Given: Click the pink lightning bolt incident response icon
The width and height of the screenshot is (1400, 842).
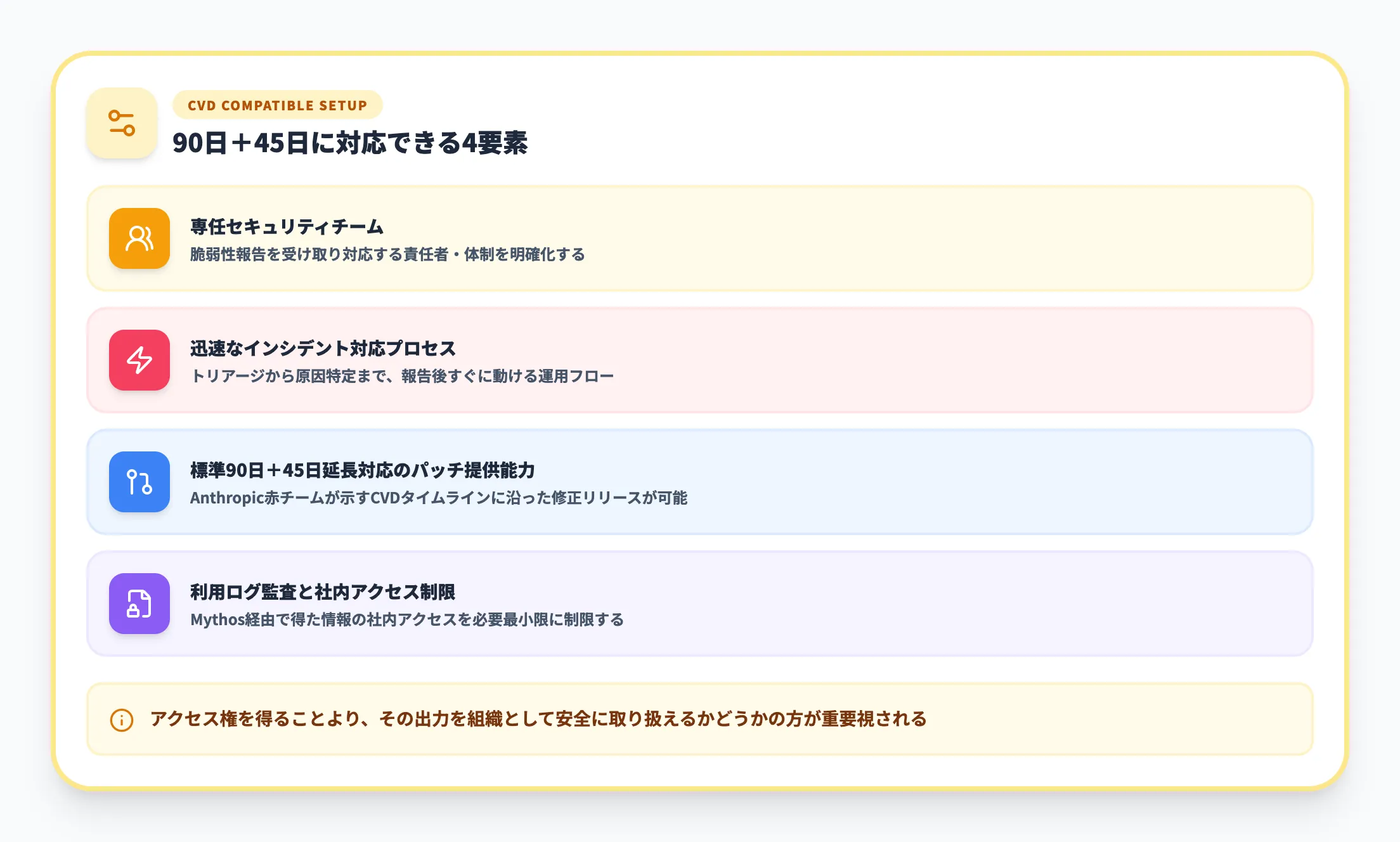Looking at the screenshot, I should click(x=139, y=361).
